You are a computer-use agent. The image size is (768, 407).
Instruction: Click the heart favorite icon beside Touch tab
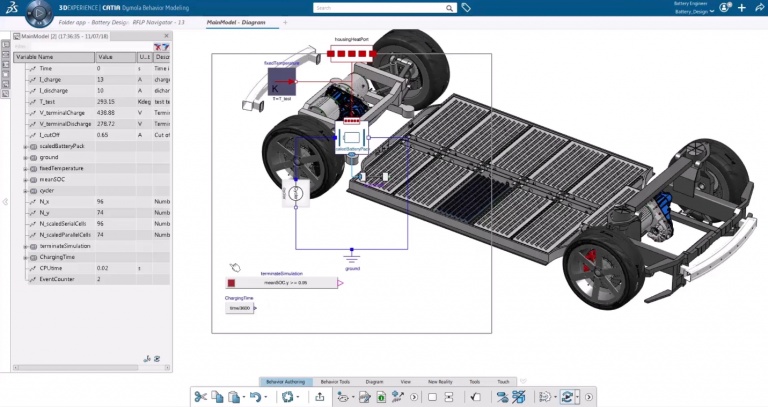coord(523,381)
